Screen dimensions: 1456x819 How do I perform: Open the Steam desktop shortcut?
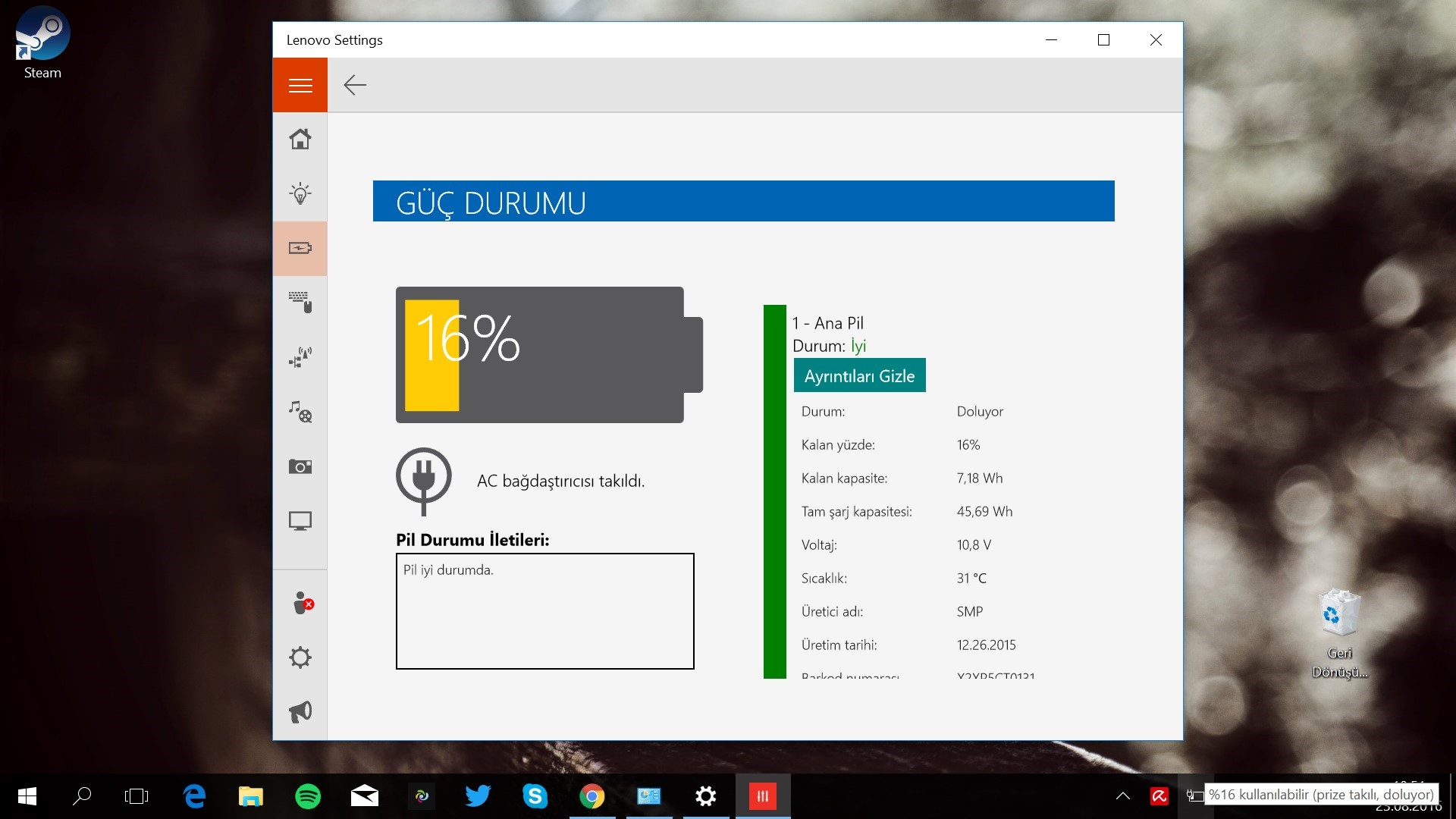(42, 43)
